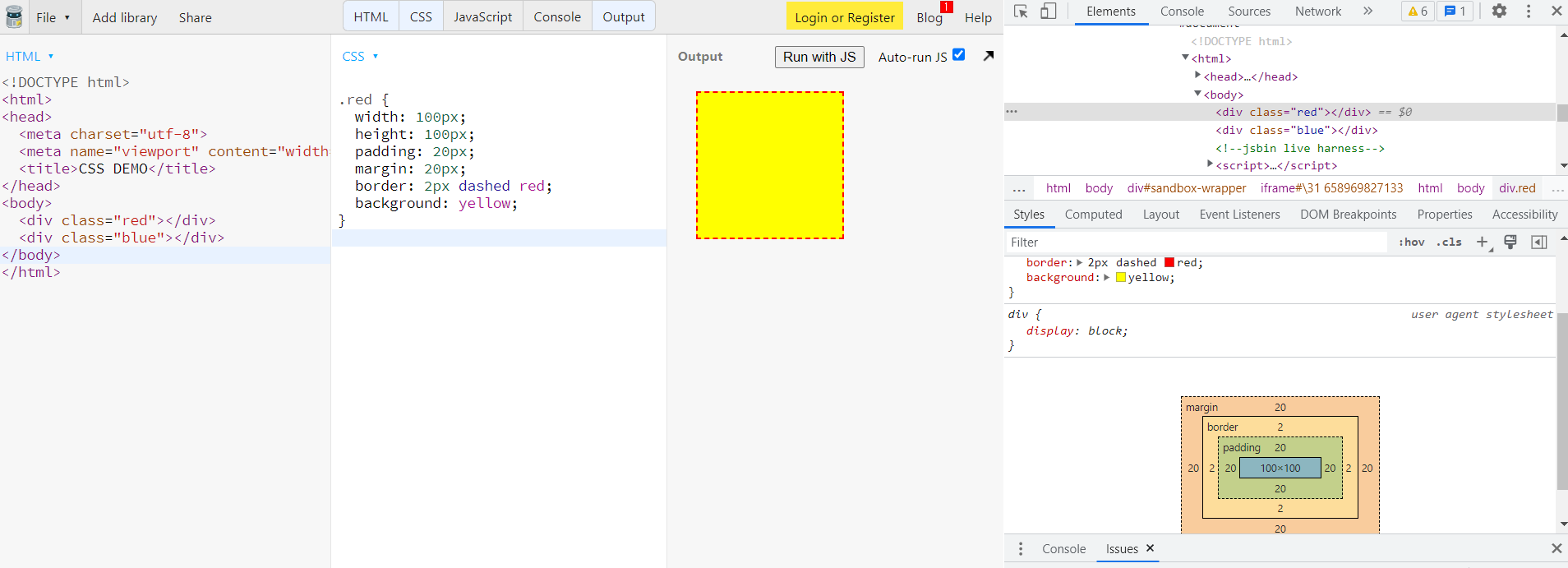The image size is (1568, 568).
Task: Open the Blog link
Action: pos(929,17)
